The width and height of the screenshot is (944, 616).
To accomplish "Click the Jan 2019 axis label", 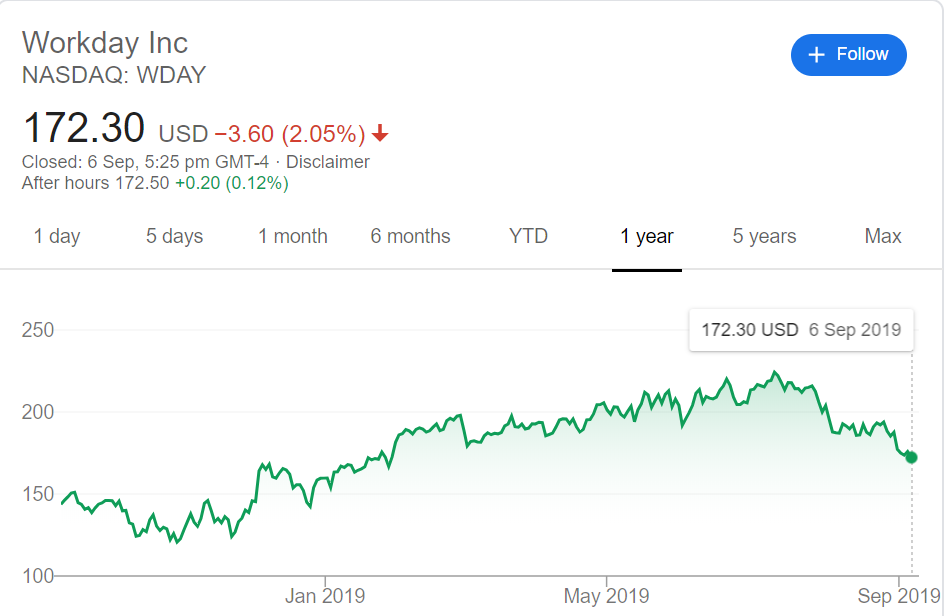I will pos(325,596).
